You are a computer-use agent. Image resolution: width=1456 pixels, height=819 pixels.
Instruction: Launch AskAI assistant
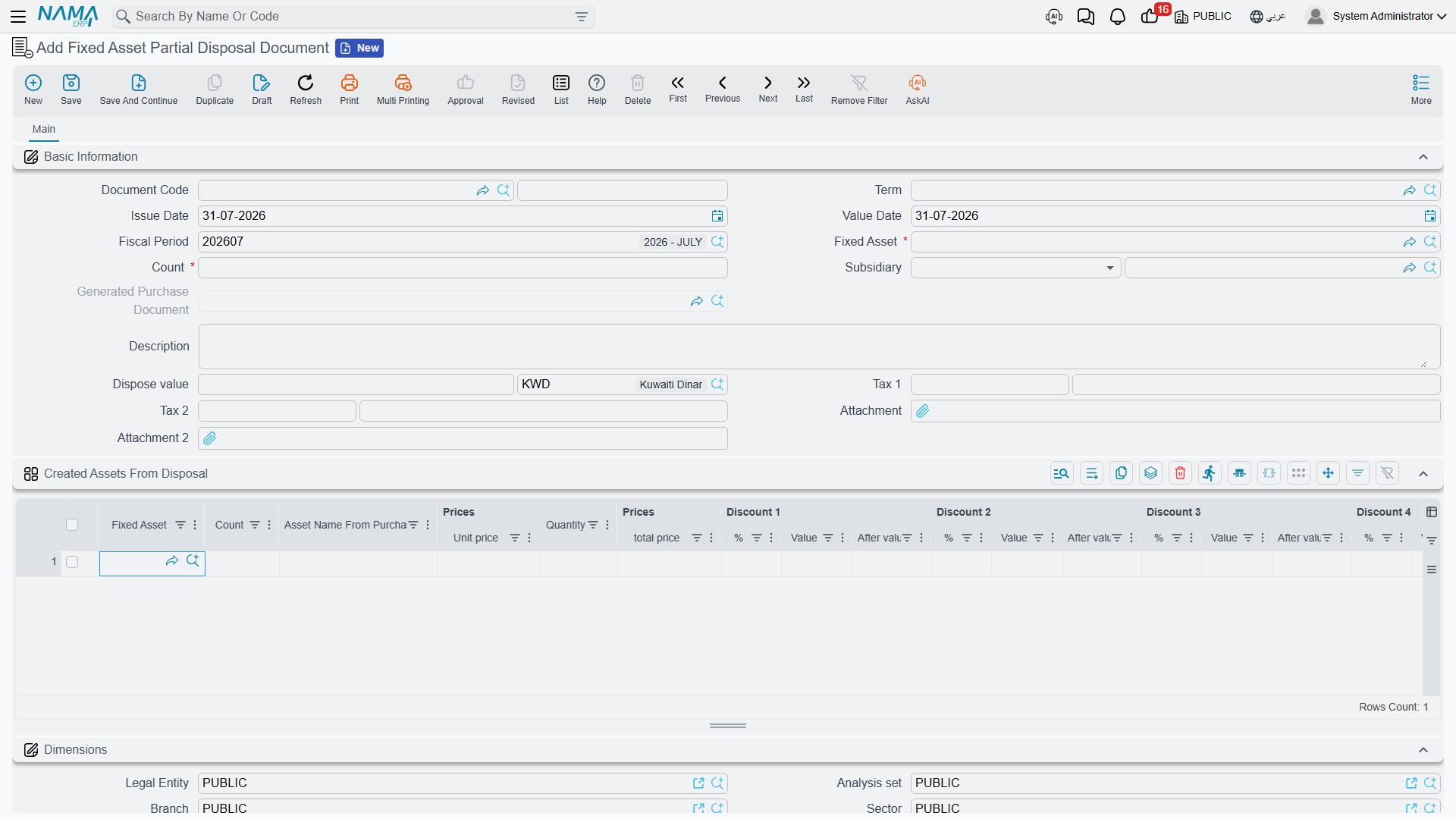918,89
